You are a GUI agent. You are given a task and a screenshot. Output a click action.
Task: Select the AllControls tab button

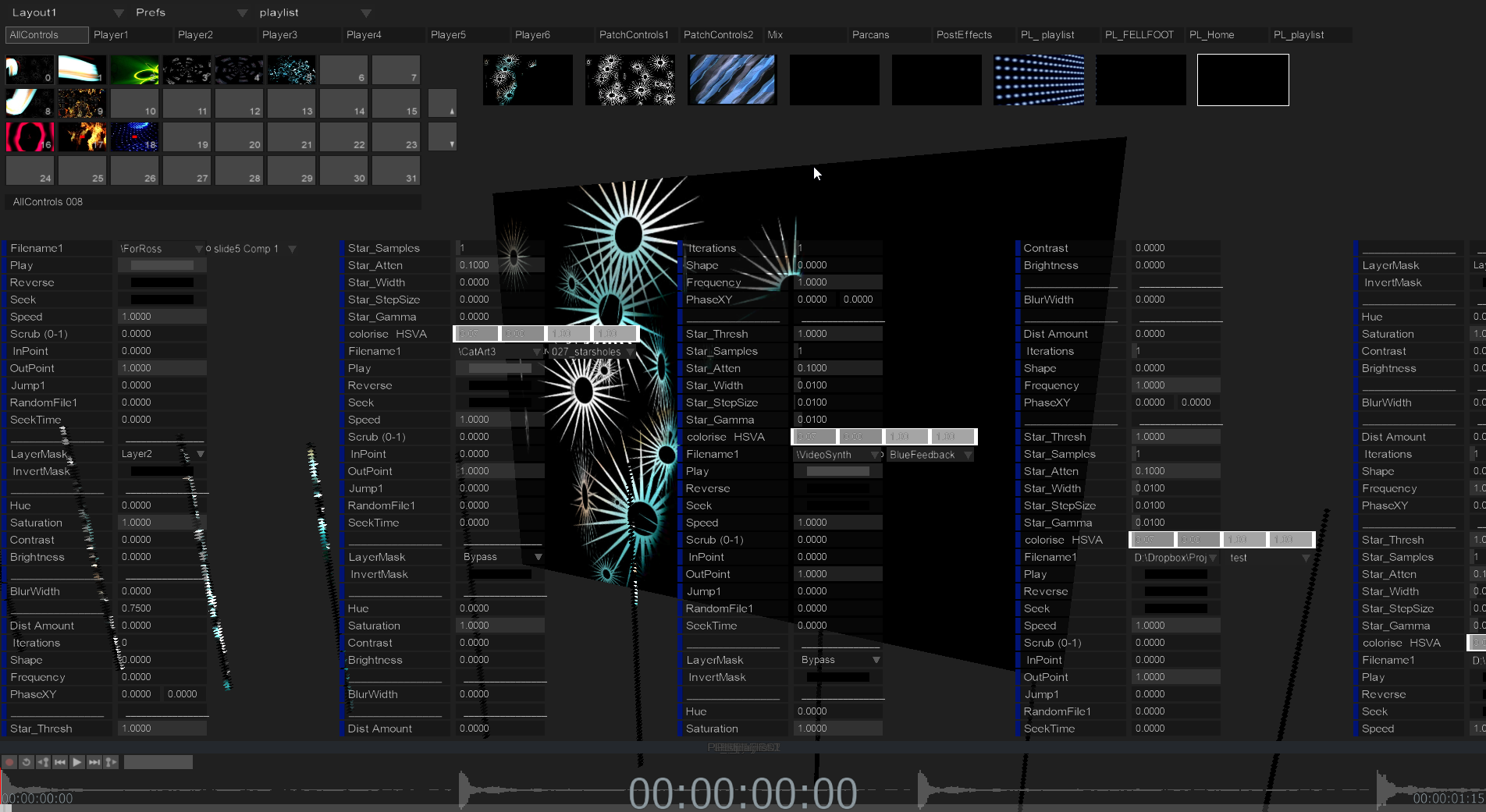pos(47,35)
